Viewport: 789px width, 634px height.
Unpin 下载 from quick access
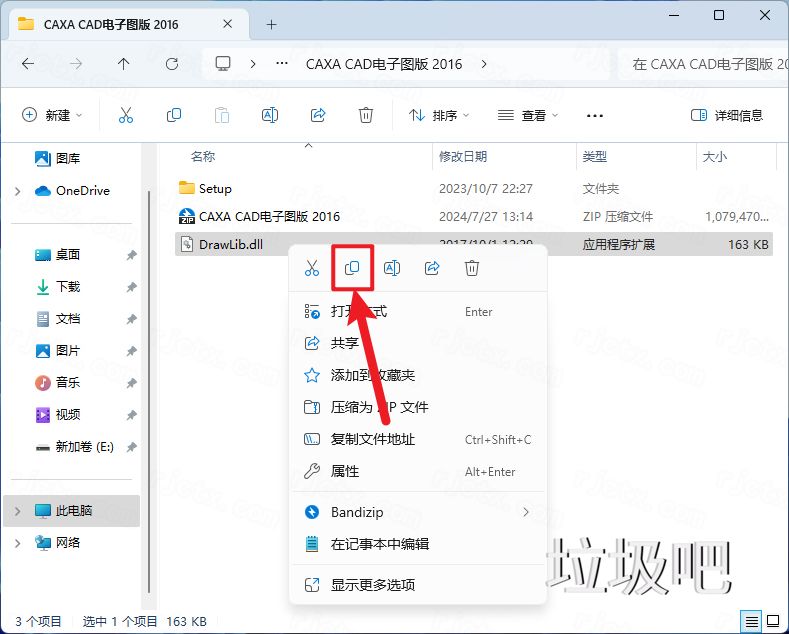[x=131, y=287]
